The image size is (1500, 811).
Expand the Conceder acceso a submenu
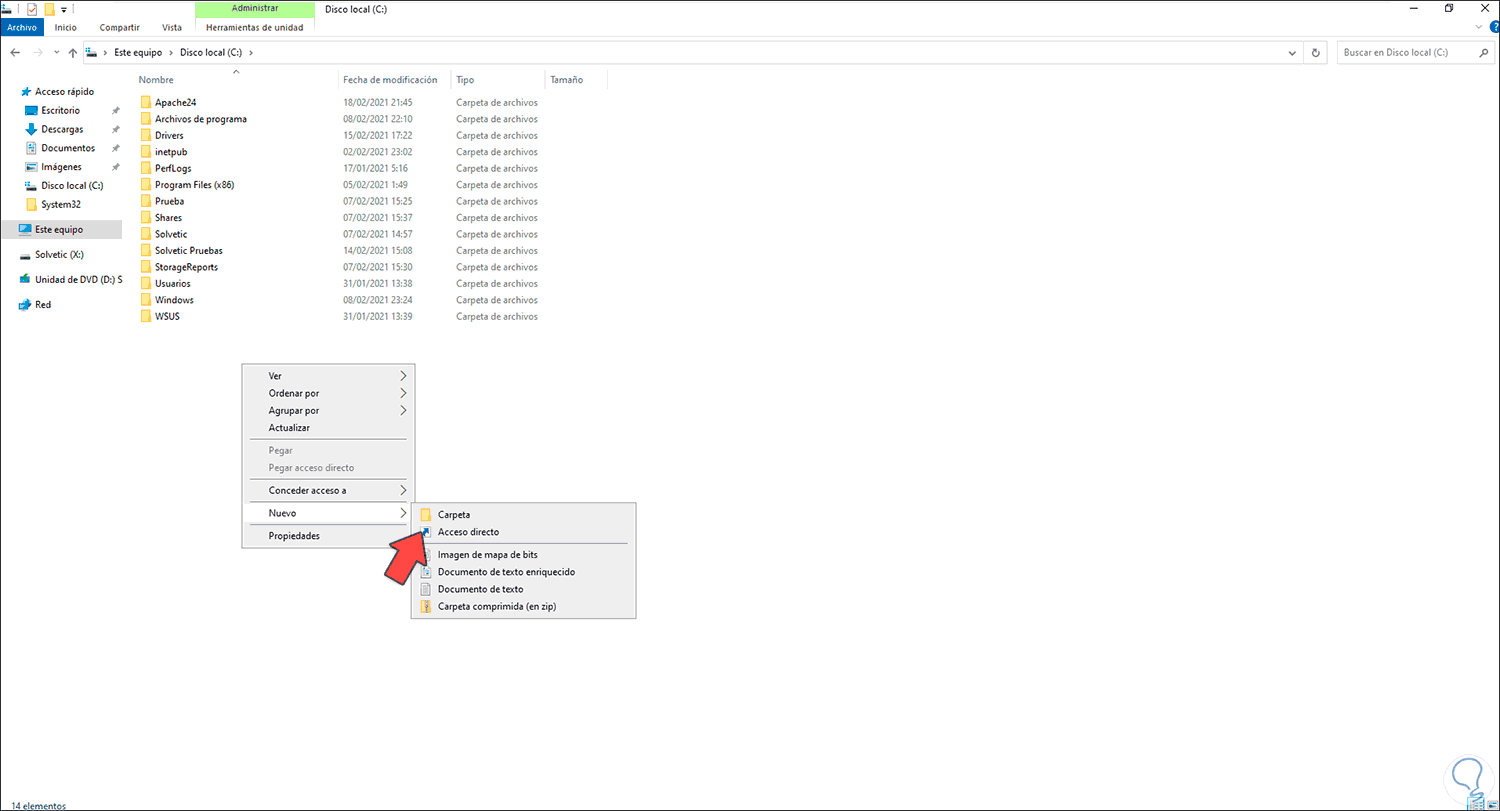pyautogui.click(x=306, y=490)
